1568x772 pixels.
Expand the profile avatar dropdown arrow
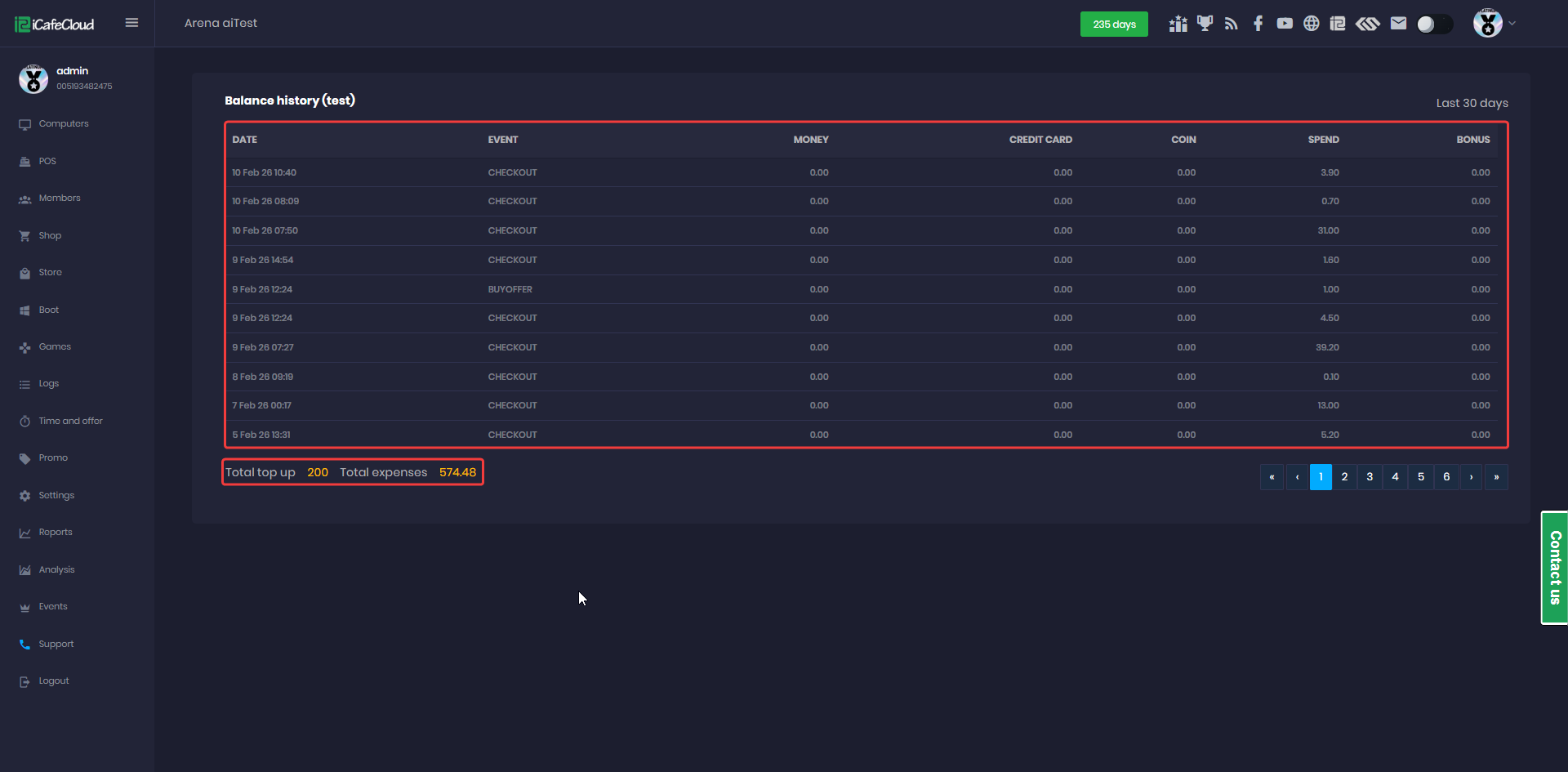pyautogui.click(x=1512, y=24)
